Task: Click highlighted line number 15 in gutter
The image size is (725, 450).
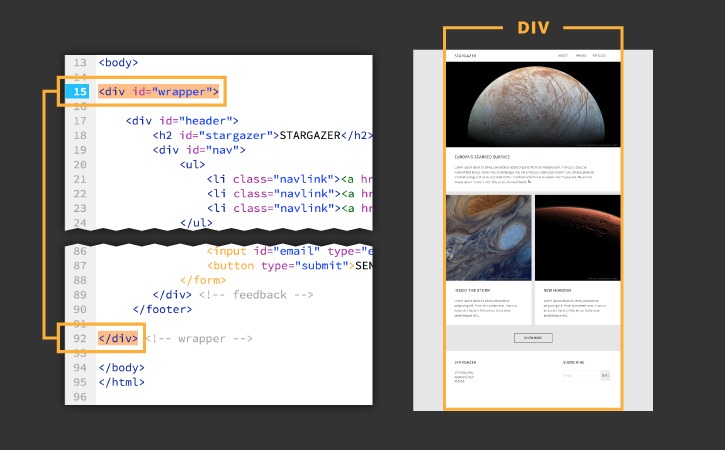Action: pyautogui.click(x=80, y=92)
